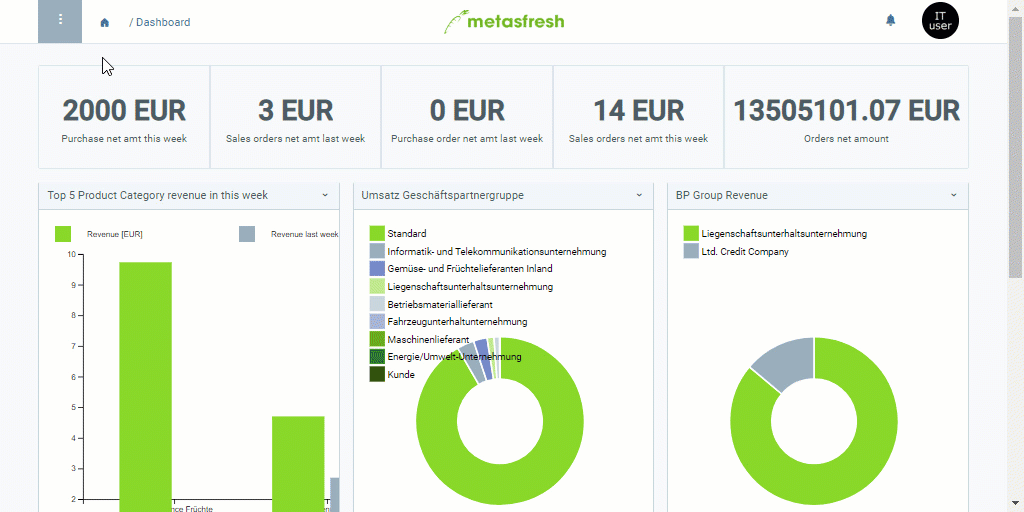Open the 13505101.07 EUR Orders net amount card
The width and height of the screenshot is (1024, 512).
(x=846, y=117)
